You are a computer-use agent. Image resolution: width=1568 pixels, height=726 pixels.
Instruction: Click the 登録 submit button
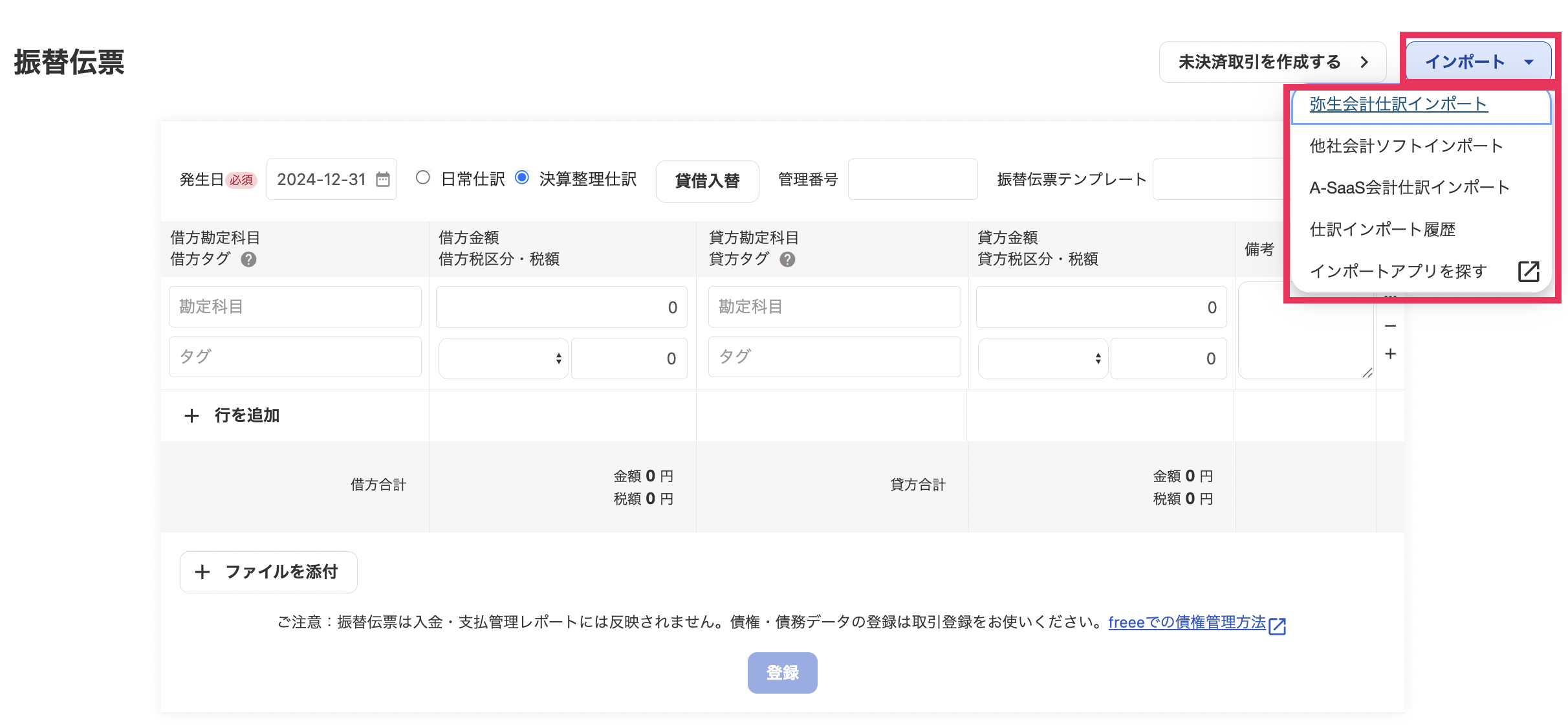(x=782, y=673)
